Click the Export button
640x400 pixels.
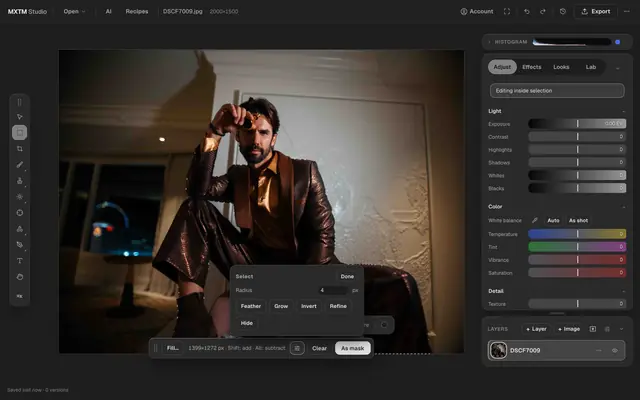click(x=596, y=11)
